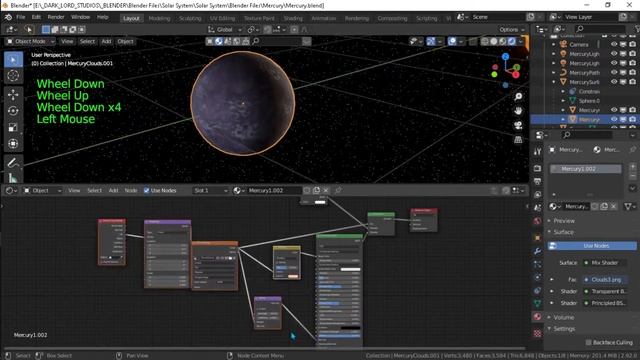
Task: Toggle render camera icon for MercuryPath row
Action: (632, 72)
